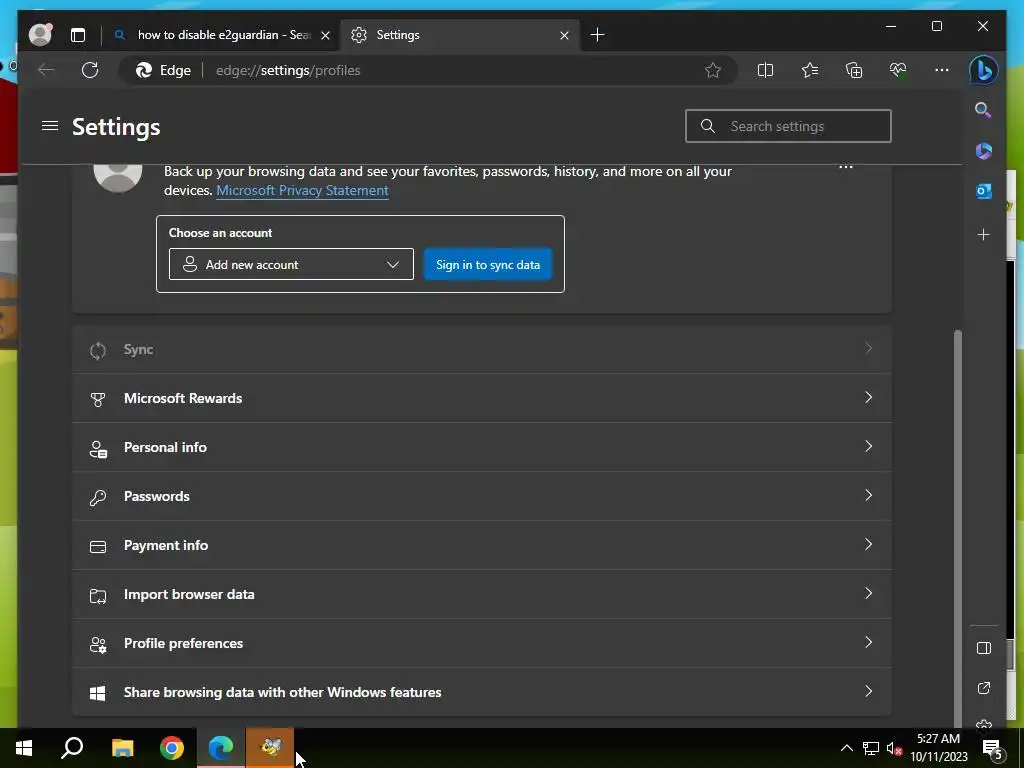Click Microsoft Edge taskbar icon

coord(221,748)
